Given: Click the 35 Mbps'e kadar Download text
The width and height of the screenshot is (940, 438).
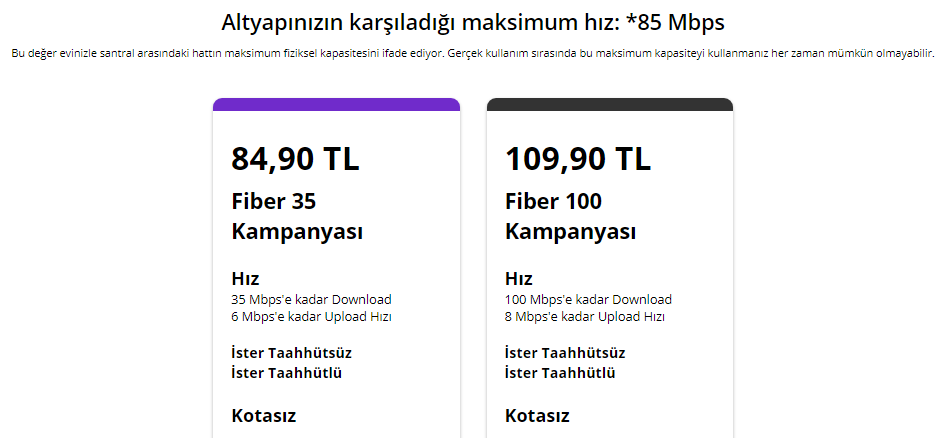Looking at the screenshot, I should tap(311, 299).
